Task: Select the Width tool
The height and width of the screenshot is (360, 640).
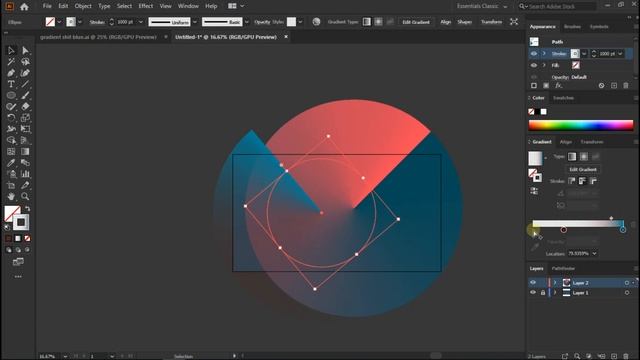Action: click(11, 129)
